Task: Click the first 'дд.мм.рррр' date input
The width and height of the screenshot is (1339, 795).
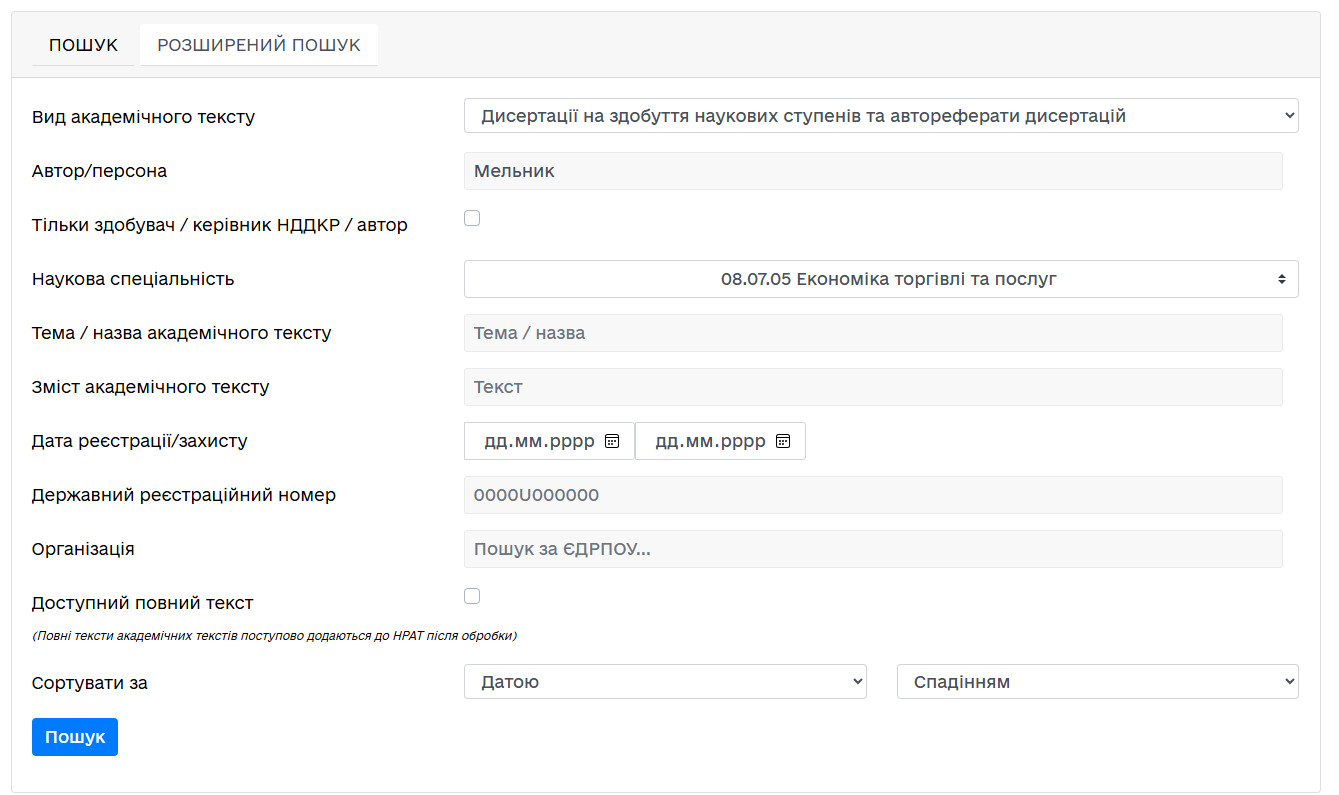Action: pyautogui.click(x=538, y=441)
